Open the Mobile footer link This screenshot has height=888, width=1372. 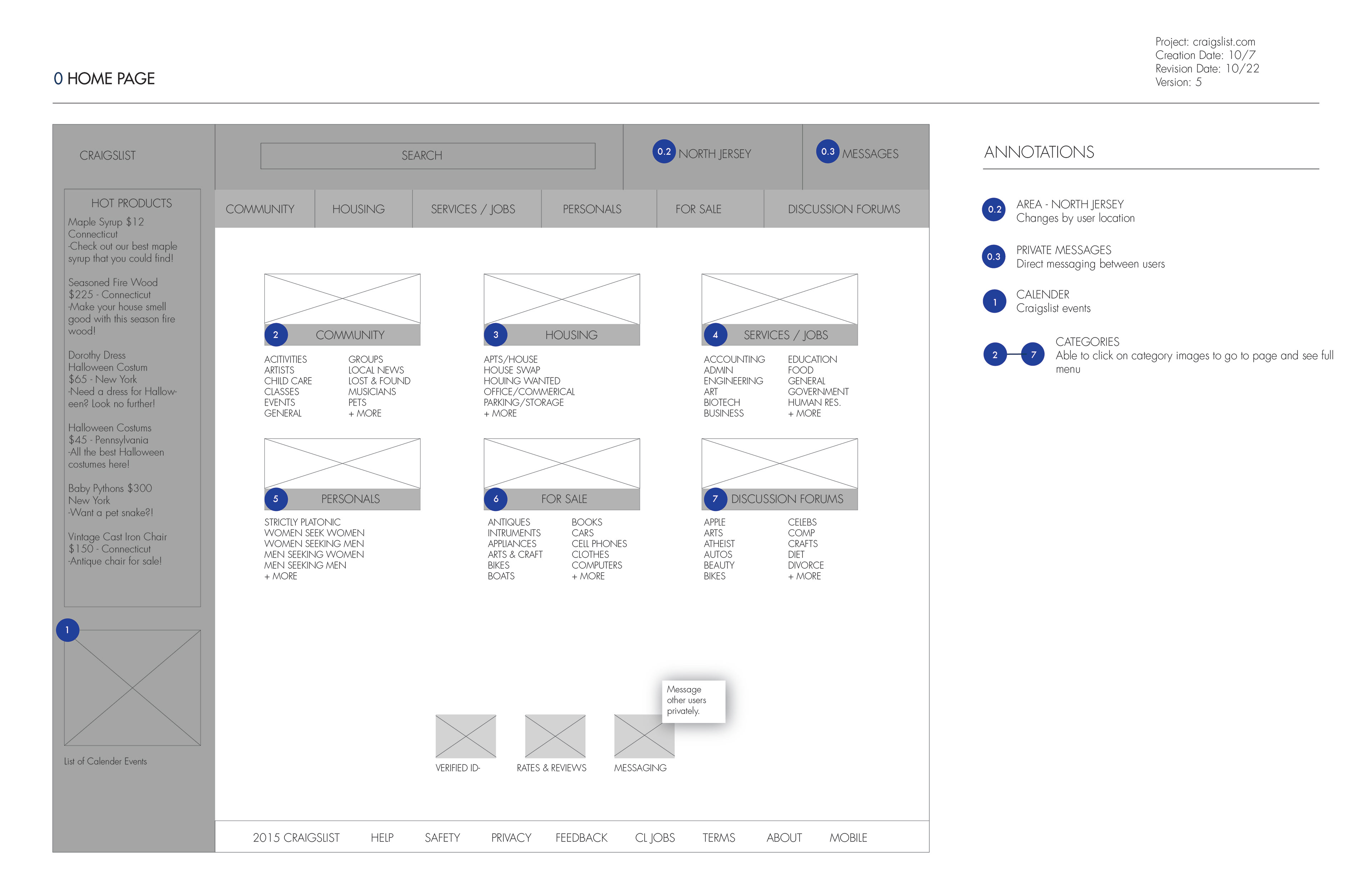848,837
